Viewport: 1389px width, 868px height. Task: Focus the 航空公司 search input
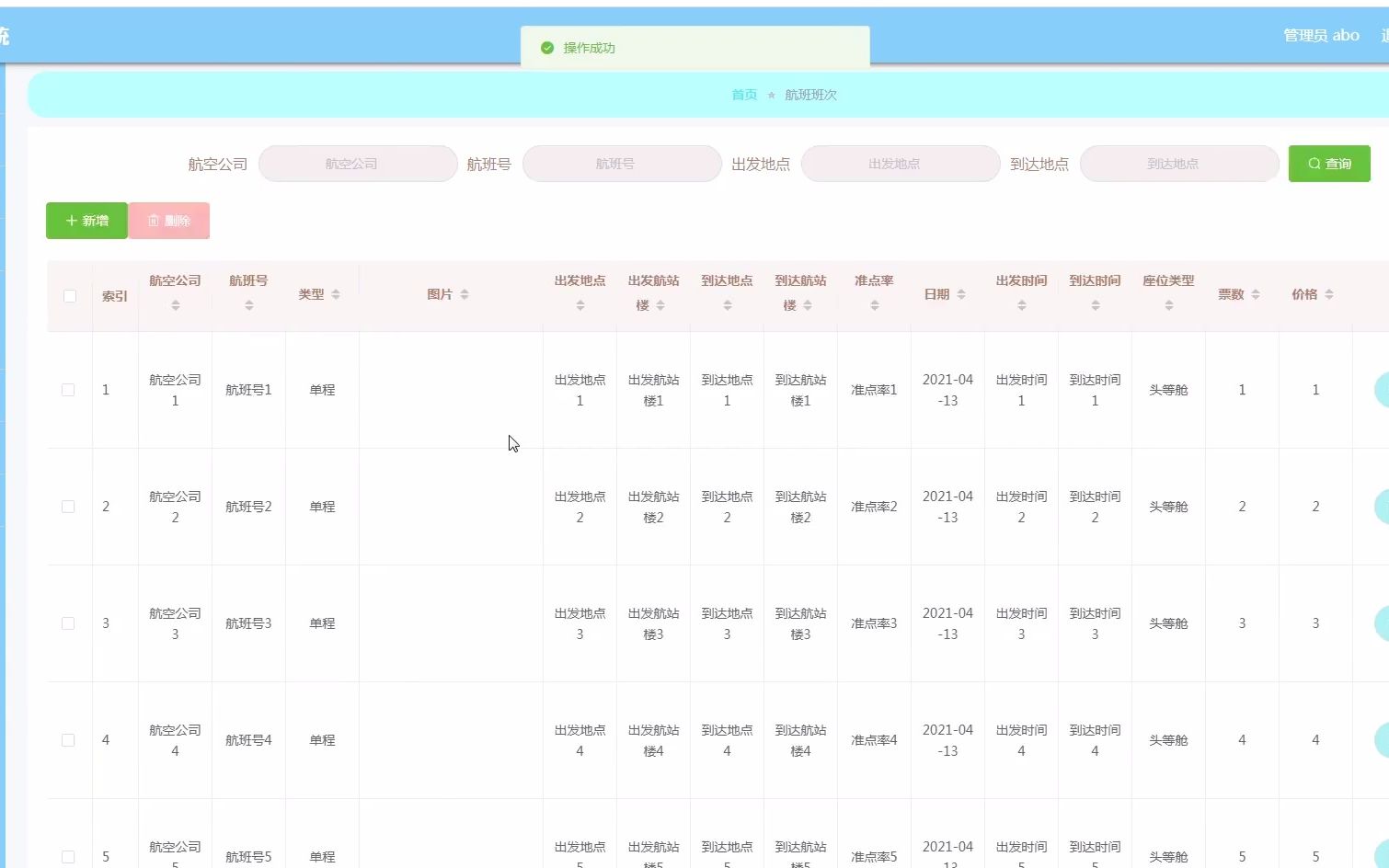point(358,164)
